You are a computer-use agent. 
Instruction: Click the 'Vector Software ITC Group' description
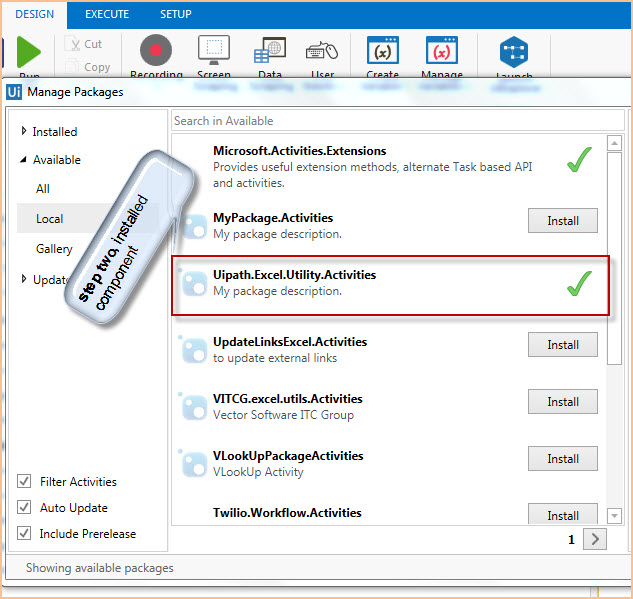click(x=283, y=415)
